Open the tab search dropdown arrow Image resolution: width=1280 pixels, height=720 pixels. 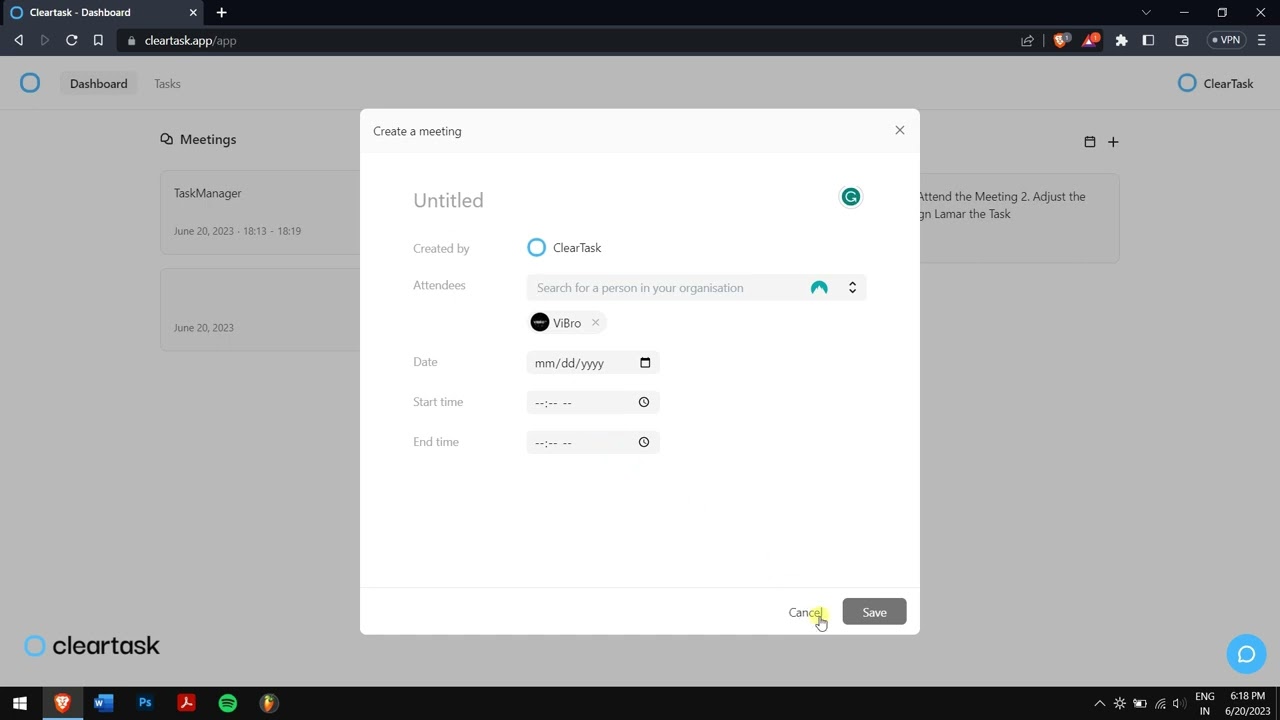(x=1146, y=13)
